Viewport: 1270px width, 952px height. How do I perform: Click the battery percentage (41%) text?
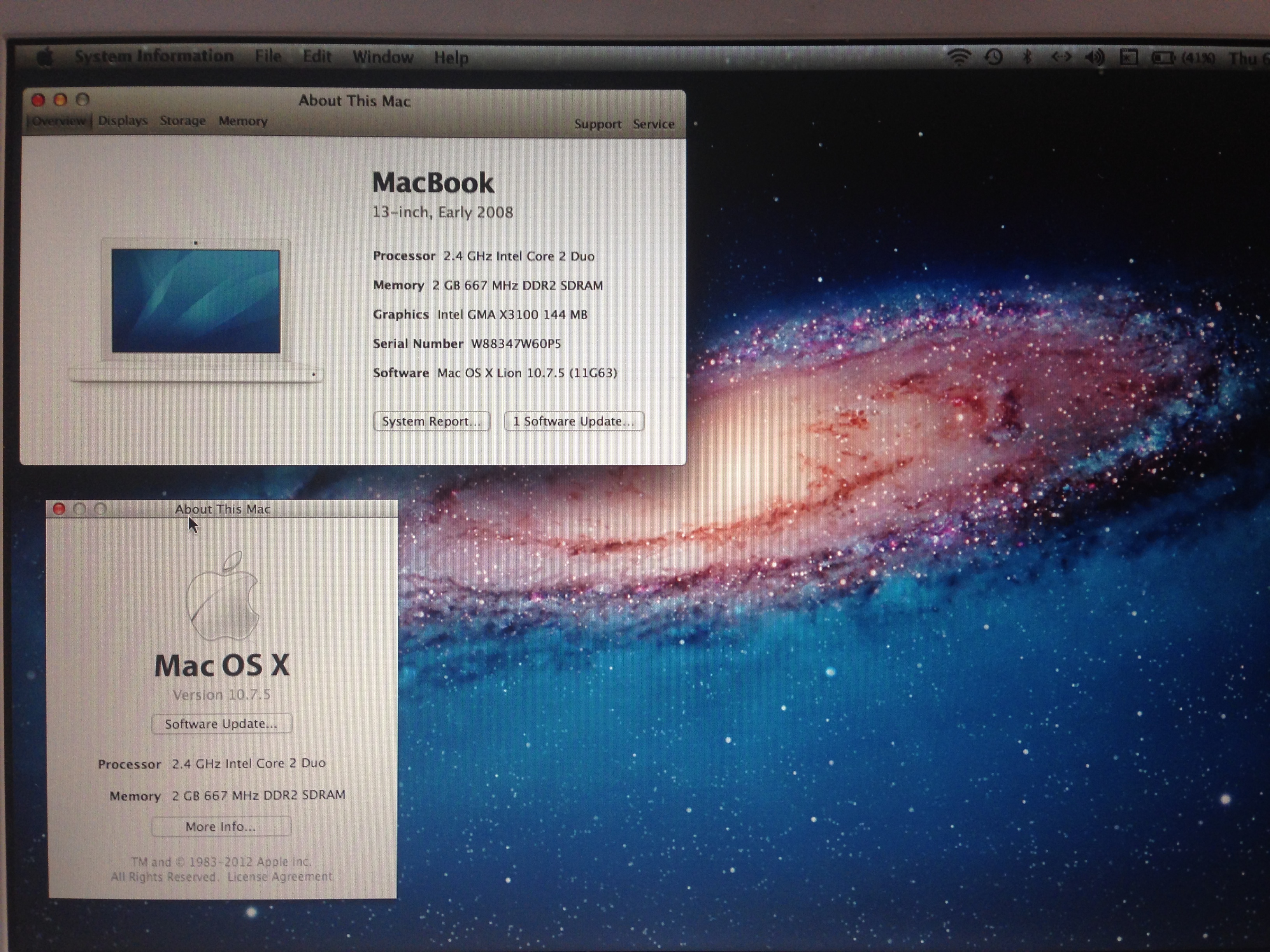coord(1198,58)
